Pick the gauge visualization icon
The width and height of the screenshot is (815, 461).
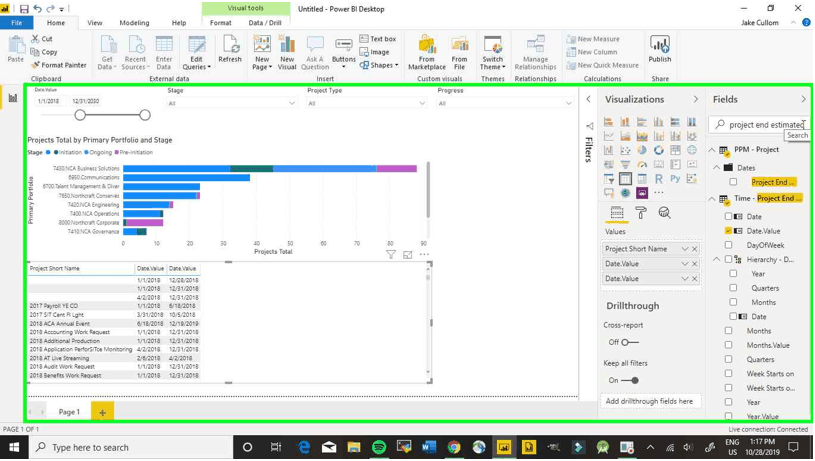pos(642,164)
